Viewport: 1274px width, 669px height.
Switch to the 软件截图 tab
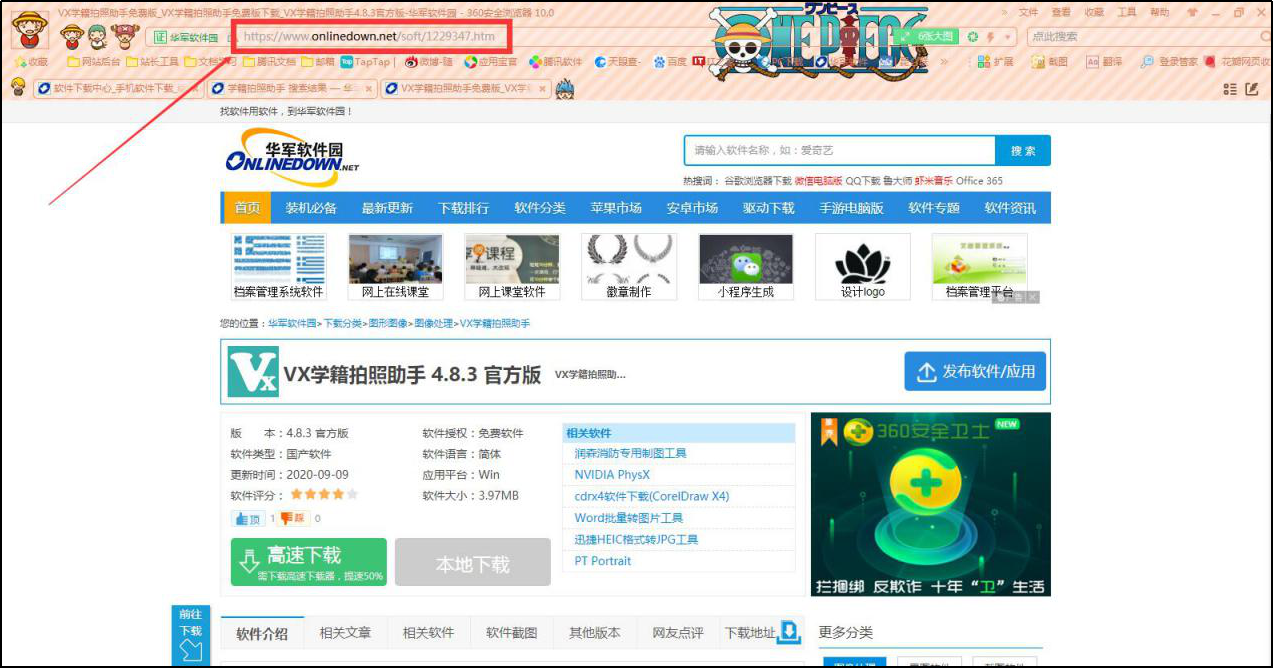[511, 633]
